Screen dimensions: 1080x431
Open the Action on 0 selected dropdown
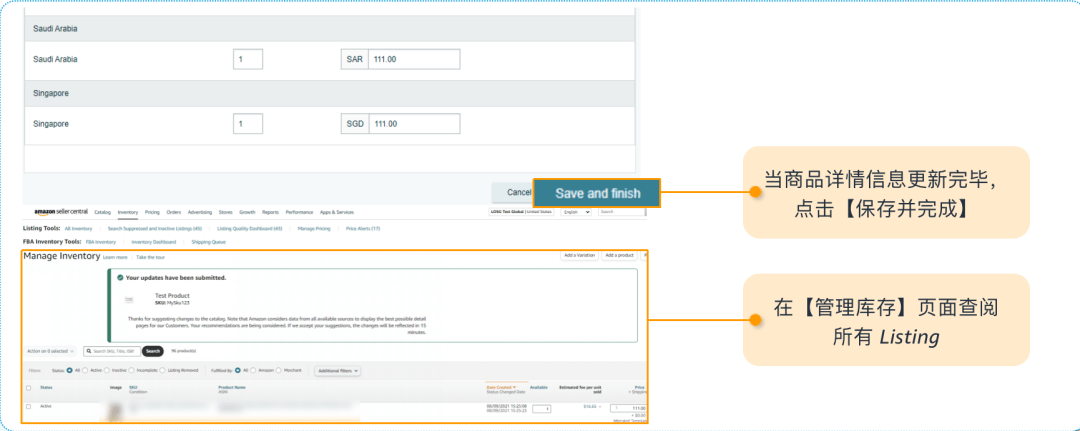tap(49, 351)
